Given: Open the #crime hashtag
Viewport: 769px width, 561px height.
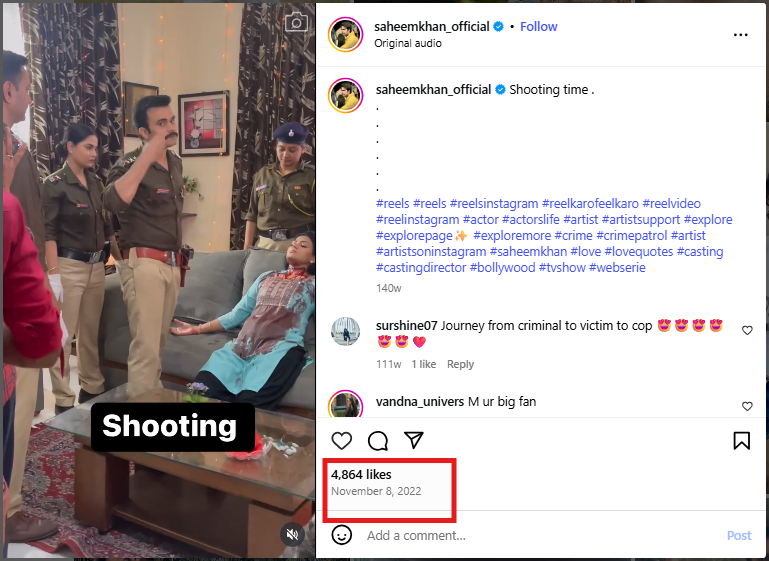Looking at the screenshot, I should pos(574,236).
